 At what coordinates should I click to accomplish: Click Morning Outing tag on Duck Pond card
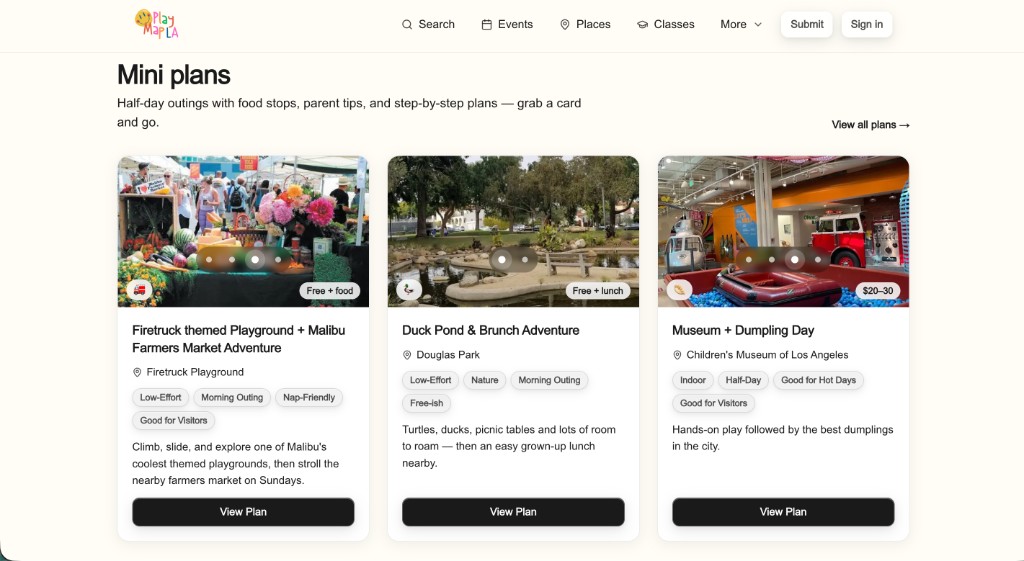[x=549, y=380]
